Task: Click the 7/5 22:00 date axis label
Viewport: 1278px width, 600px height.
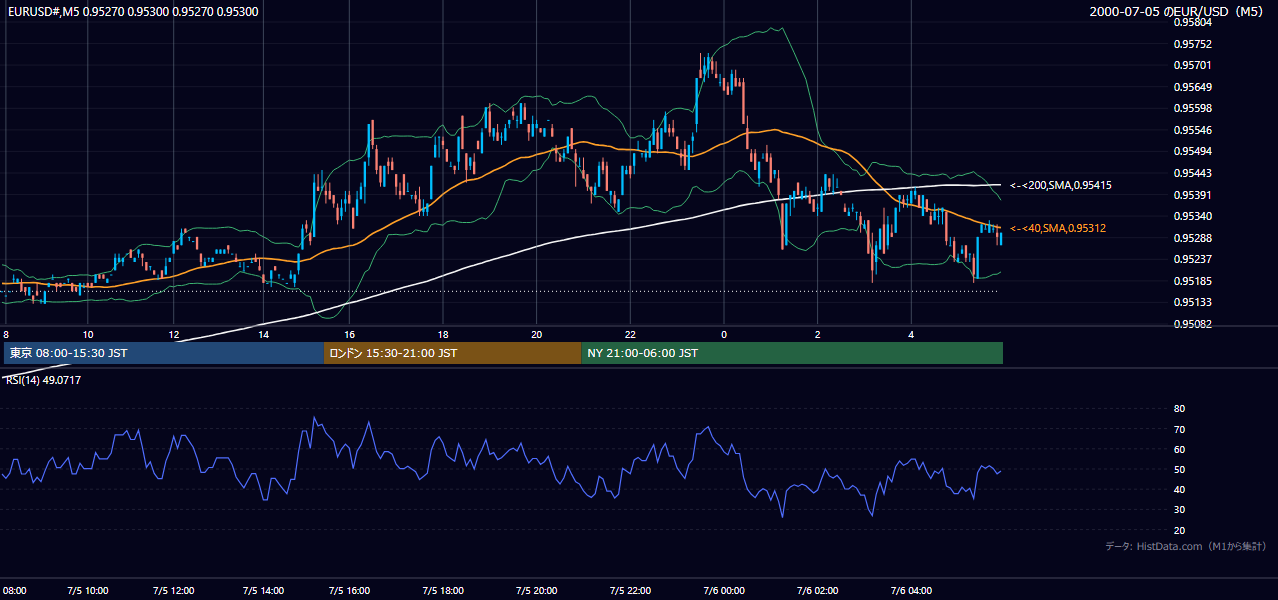Action: coord(630,590)
